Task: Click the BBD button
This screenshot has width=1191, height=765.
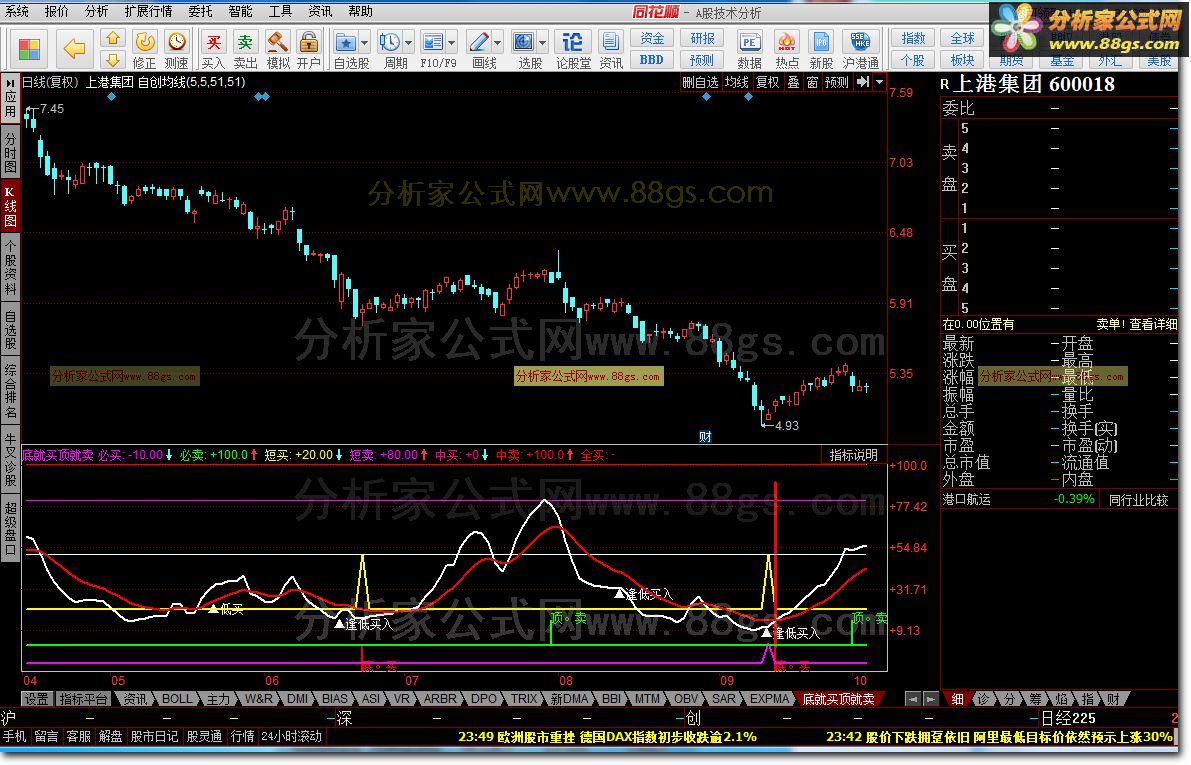Action: [x=652, y=60]
